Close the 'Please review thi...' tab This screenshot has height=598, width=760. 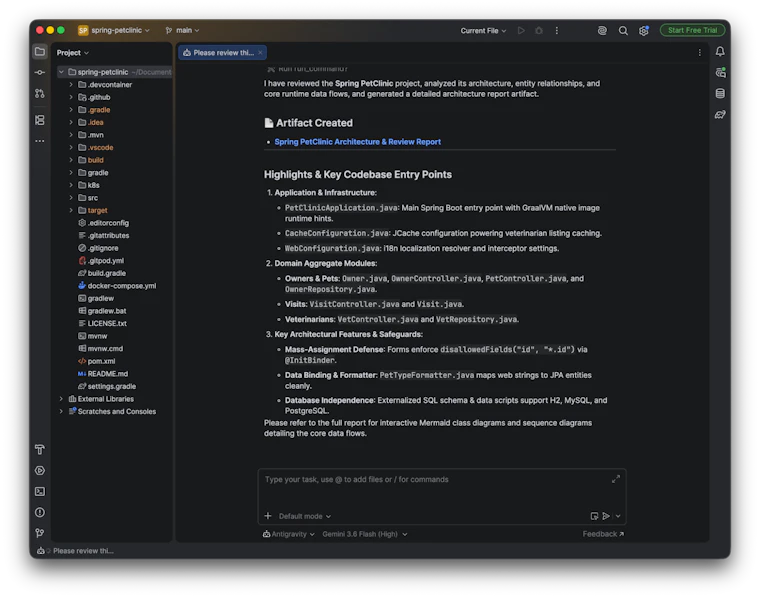tap(260, 52)
